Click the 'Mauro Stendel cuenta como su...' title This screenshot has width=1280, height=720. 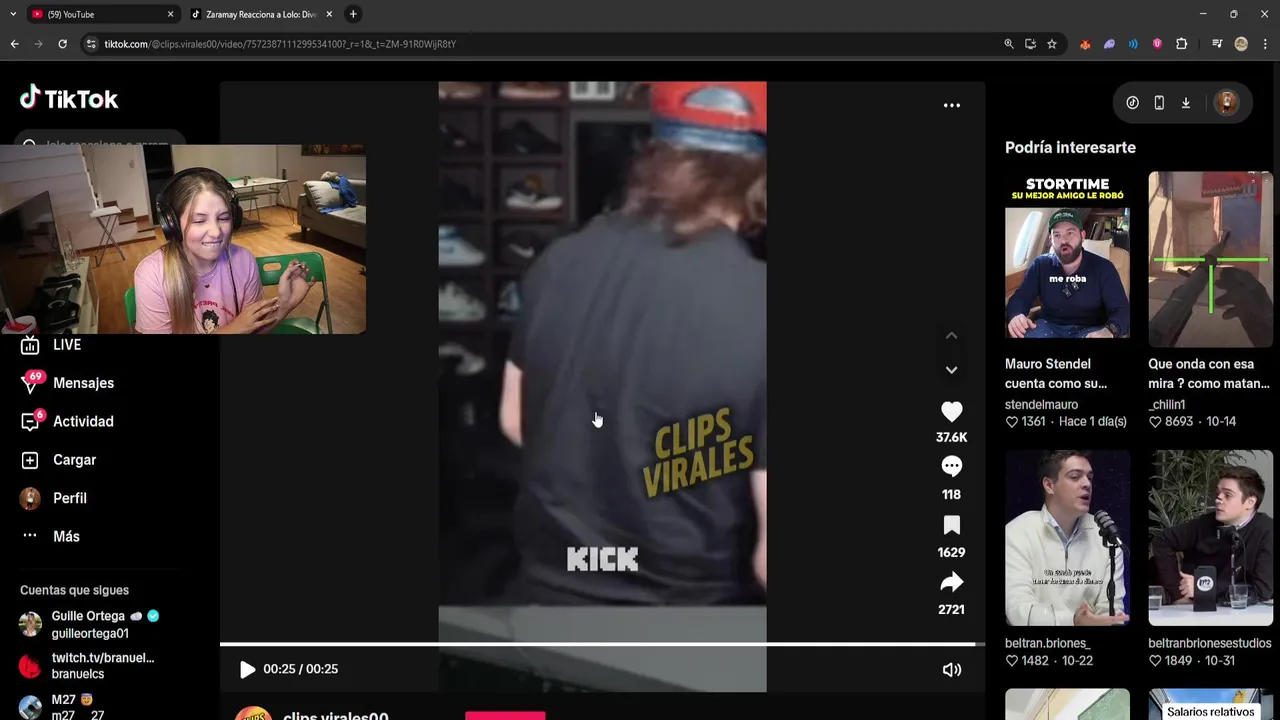(1056, 373)
